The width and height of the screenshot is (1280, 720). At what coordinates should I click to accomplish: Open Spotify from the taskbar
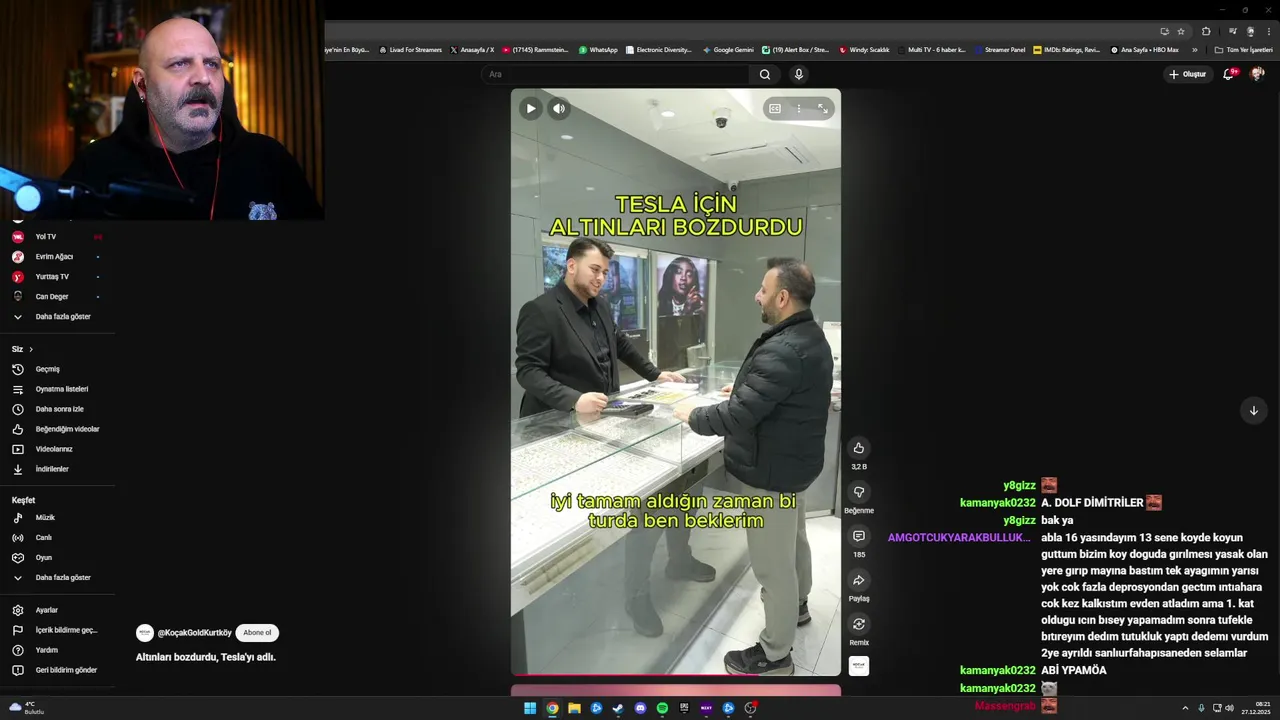tap(662, 708)
